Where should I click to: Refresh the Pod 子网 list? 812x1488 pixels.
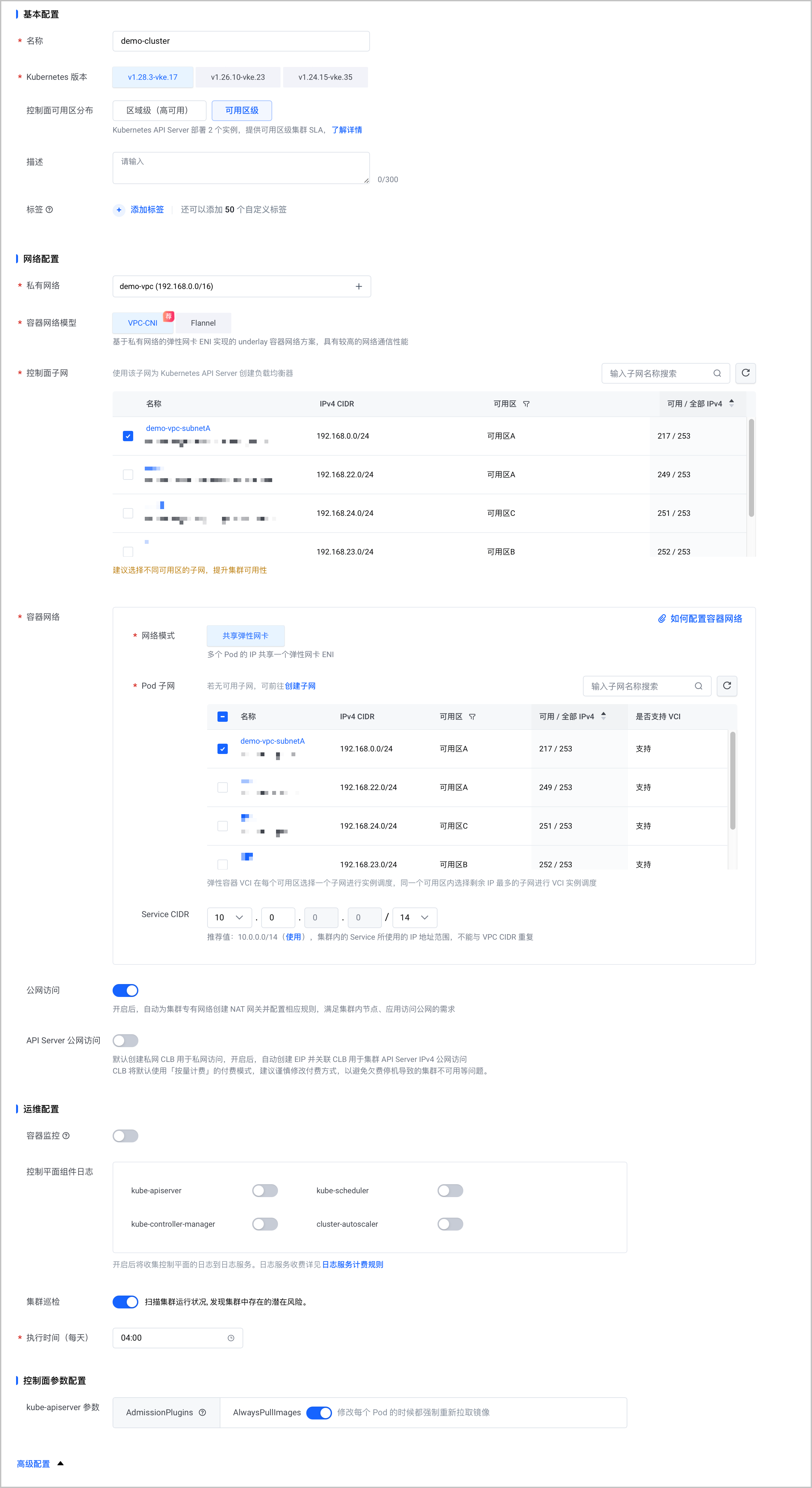tap(726, 686)
